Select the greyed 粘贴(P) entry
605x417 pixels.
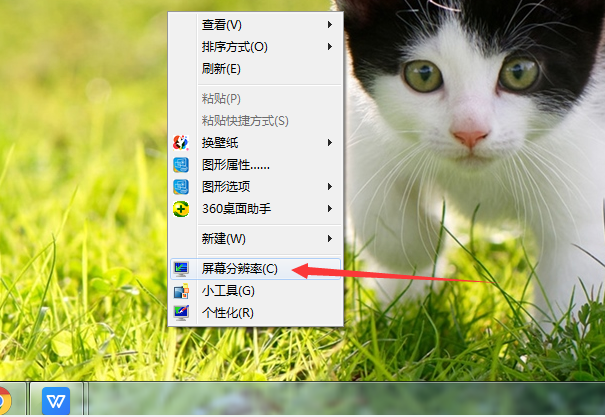point(255,99)
